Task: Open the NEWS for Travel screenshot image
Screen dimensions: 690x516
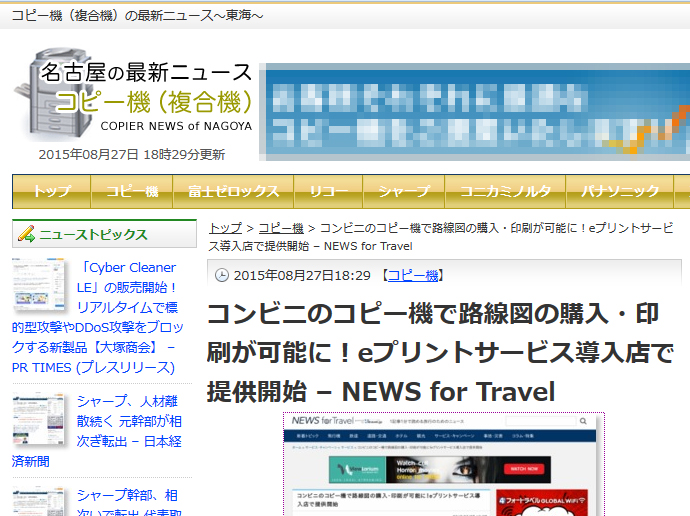Action: tap(444, 465)
